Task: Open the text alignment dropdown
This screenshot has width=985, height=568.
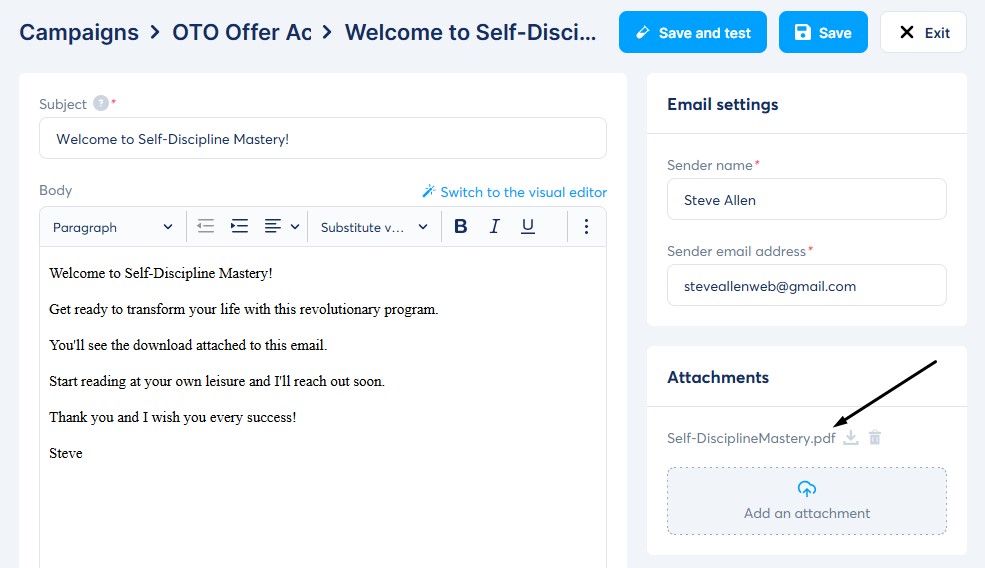Action: 281,227
